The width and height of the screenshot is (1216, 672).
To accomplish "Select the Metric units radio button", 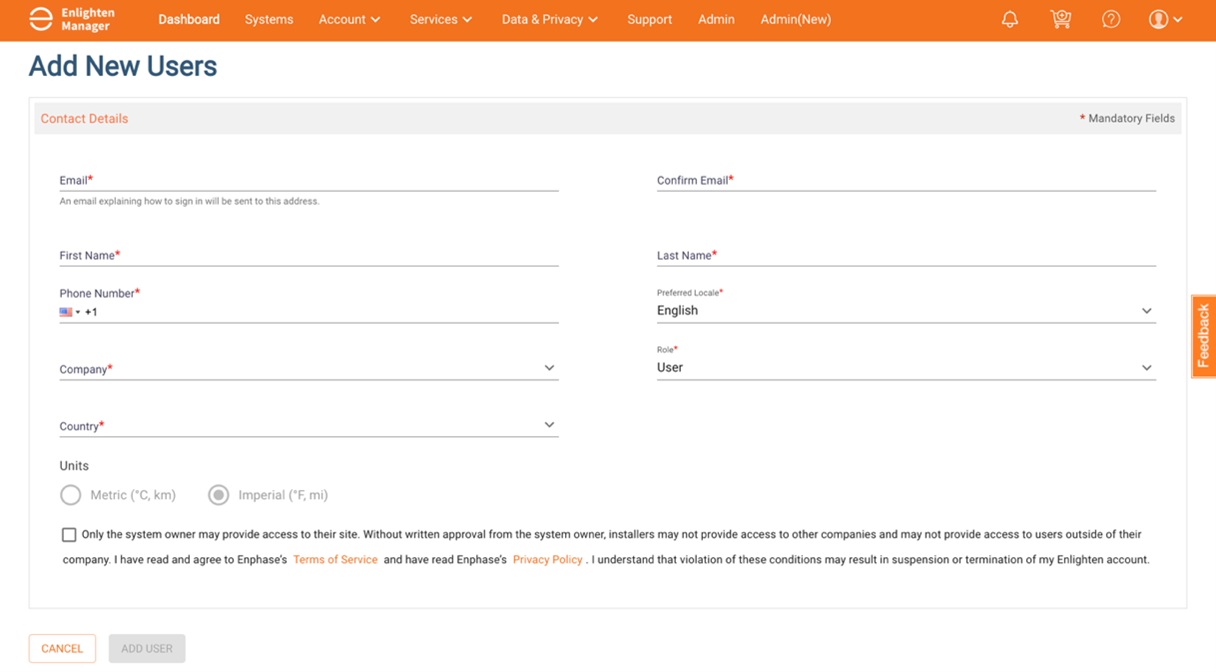I will click(x=70, y=495).
